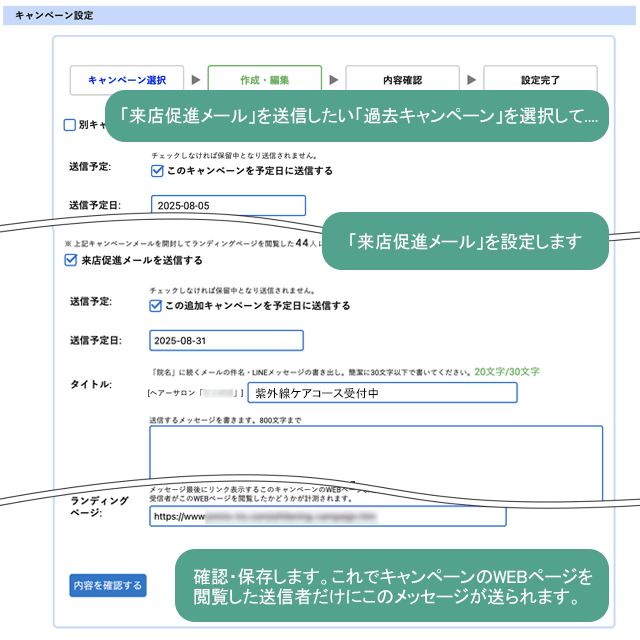The height and width of the screenshot is (640, 640).
Task: Focus the 紫外線ケアコース受付中 title field
Action: coord(382,393)
